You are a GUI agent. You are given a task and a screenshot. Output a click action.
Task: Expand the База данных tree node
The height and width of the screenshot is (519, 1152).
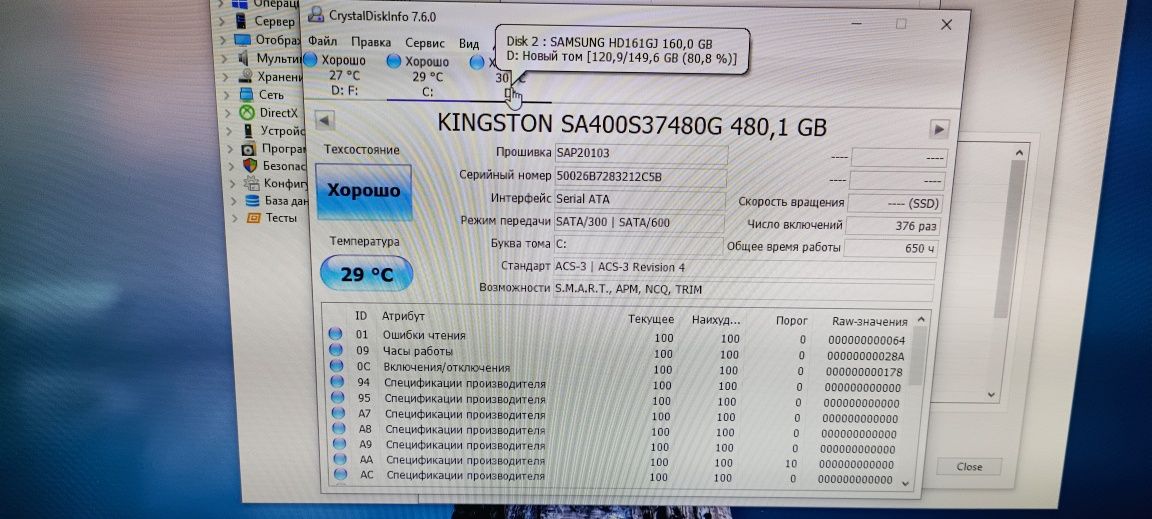click(x=234, y=201)
